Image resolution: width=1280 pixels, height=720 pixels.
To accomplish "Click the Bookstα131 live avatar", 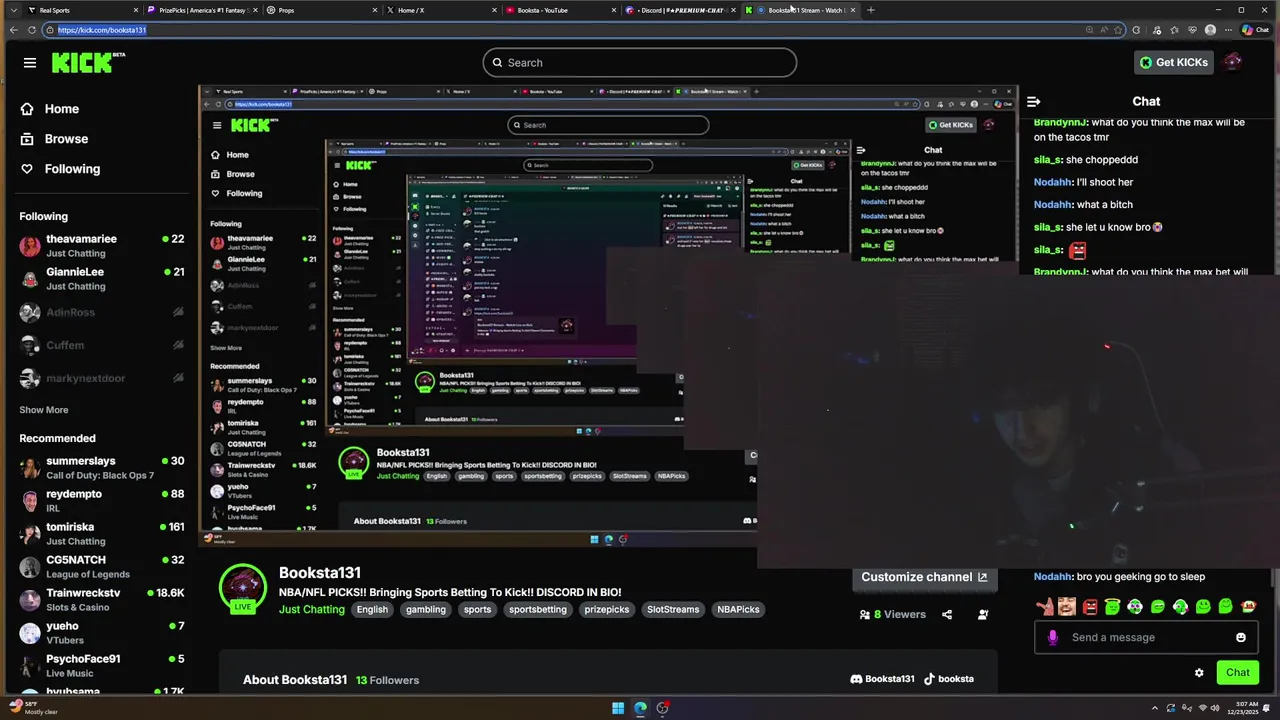I will click(243, 588).
